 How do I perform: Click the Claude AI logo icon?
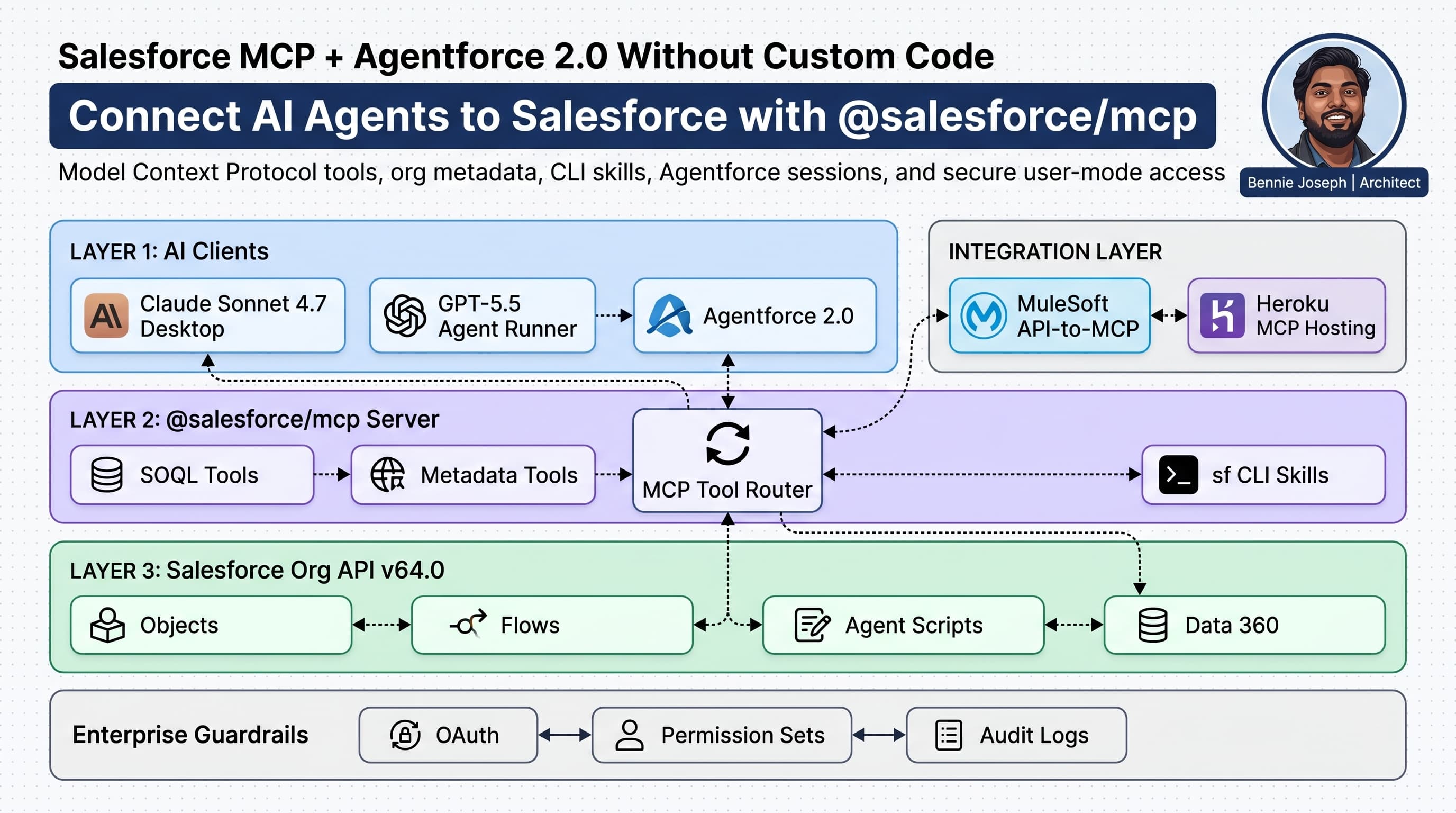pos(106,315)
